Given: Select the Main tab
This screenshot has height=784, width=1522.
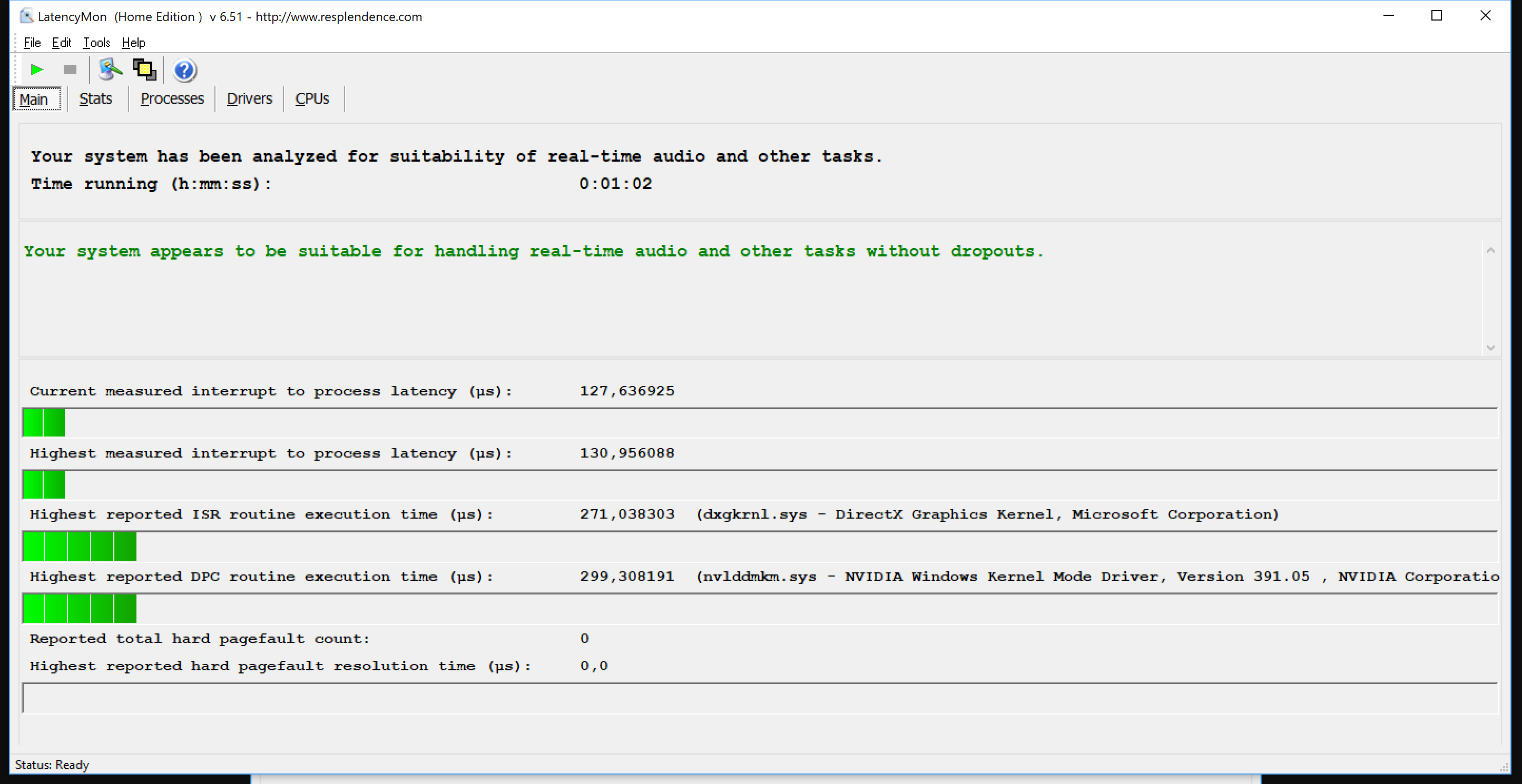Looking at the screenshot, I should pyautogui.click(x=34, y=99).
